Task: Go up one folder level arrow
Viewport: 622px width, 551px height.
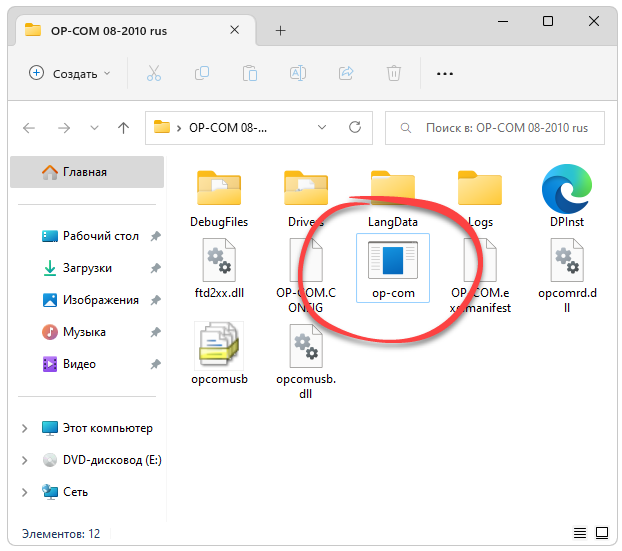Action: pyautogui.click(x=123, y=128)
